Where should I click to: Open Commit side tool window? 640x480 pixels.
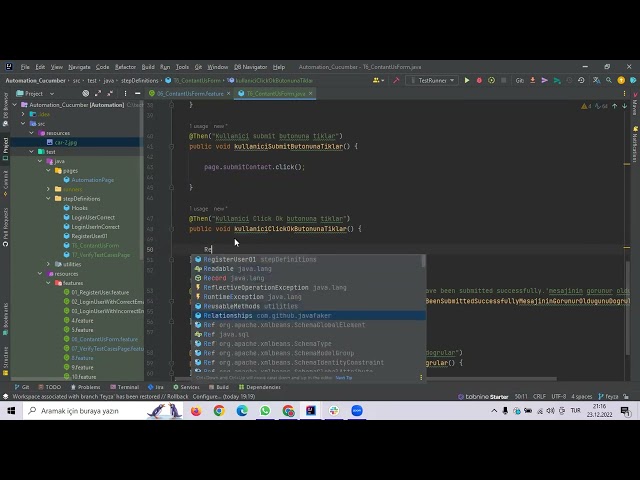coord(5,183)
